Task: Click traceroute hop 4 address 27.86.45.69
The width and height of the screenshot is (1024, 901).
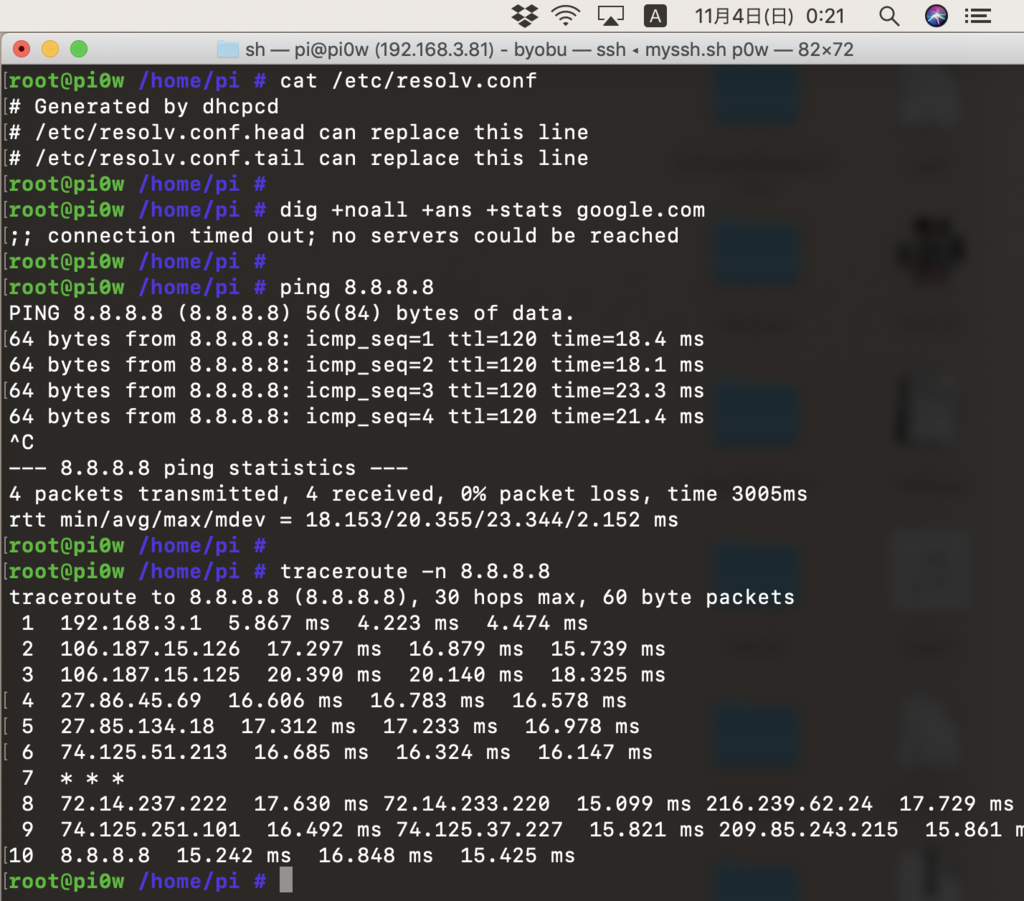Action: point(131,701)
